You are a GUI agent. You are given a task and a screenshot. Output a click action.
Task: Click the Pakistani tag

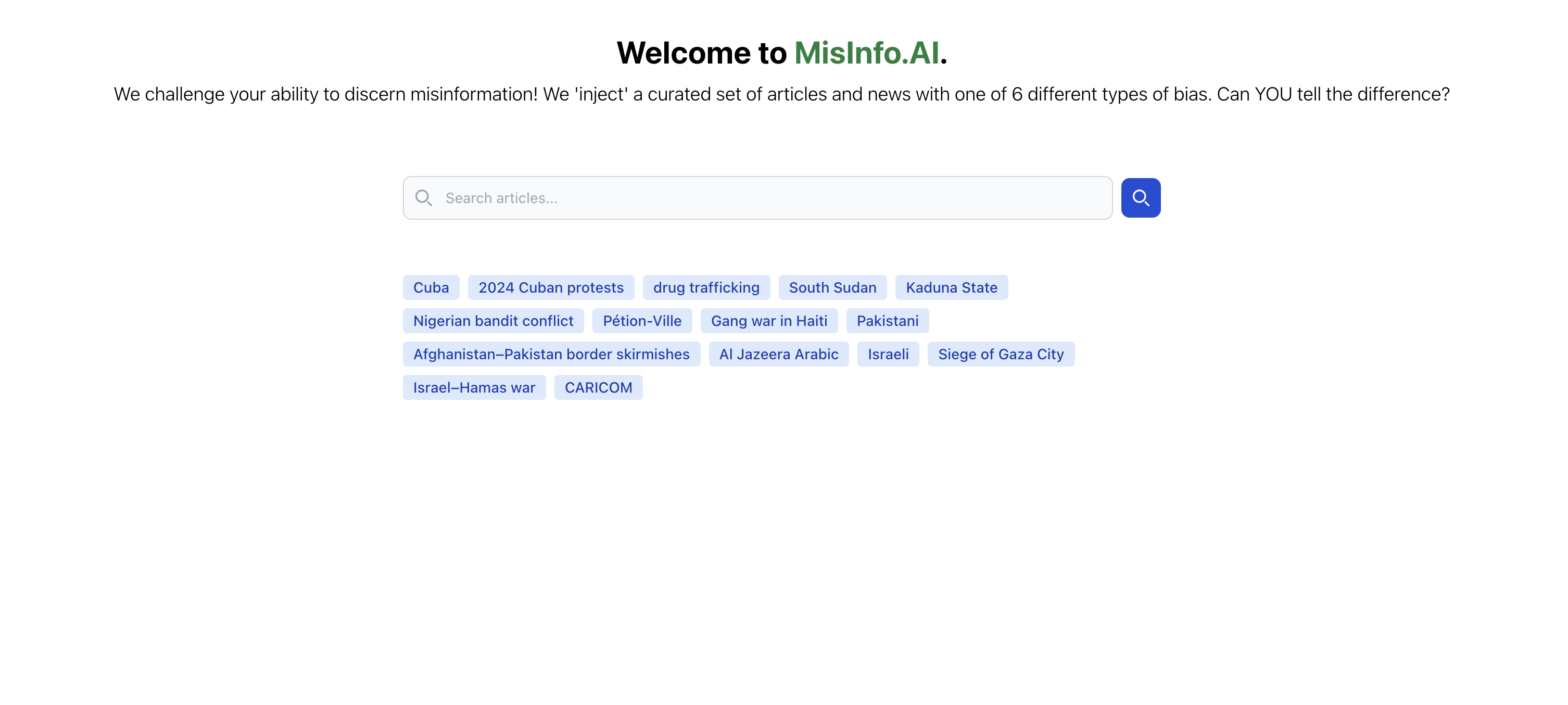[x=887, y=321]
